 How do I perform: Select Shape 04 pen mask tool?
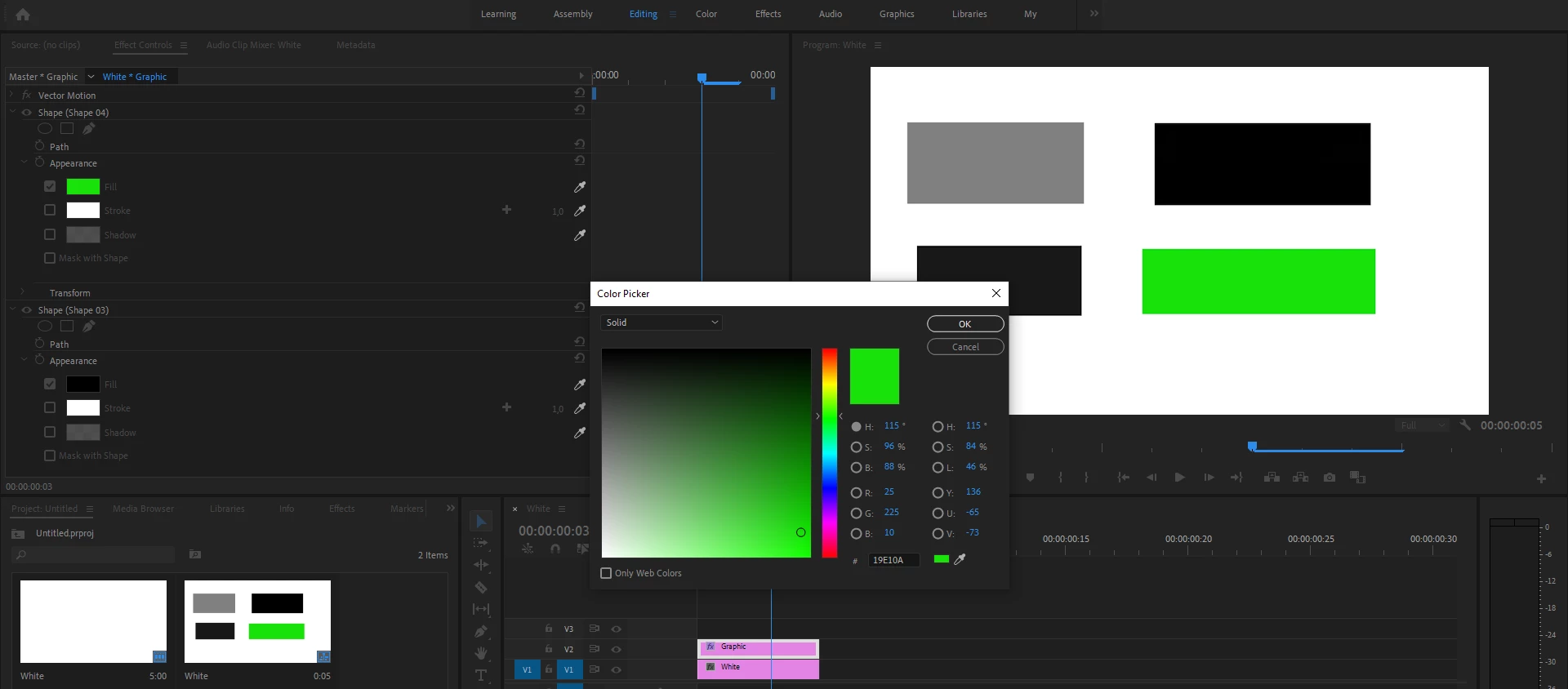pyautogui.click(x=88, y=128)
